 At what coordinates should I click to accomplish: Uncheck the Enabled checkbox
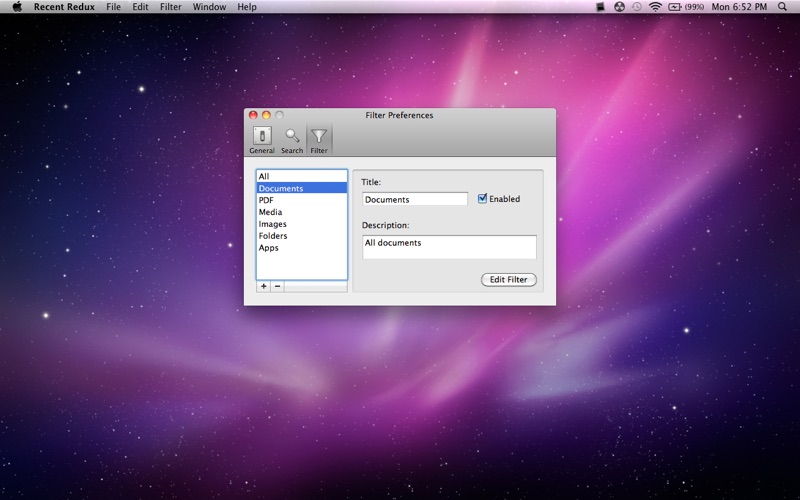point(482,198)
